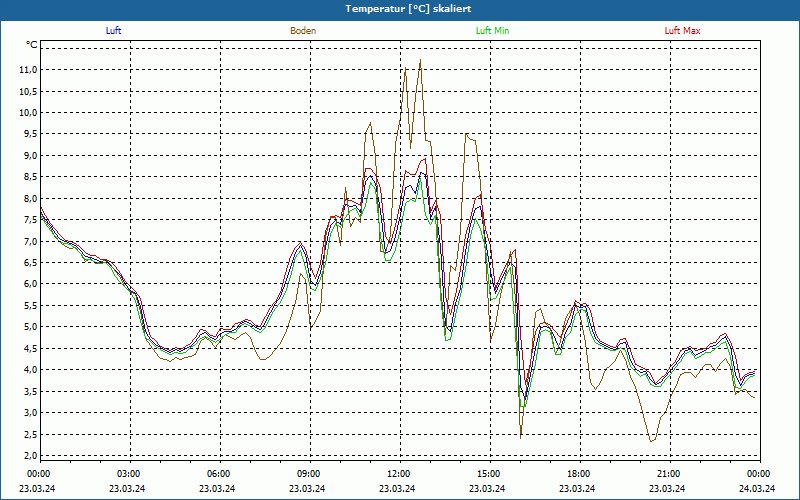Click the '24.03.24' date label
The width and height of the screenshot is (800, 500).
point(757,488)
